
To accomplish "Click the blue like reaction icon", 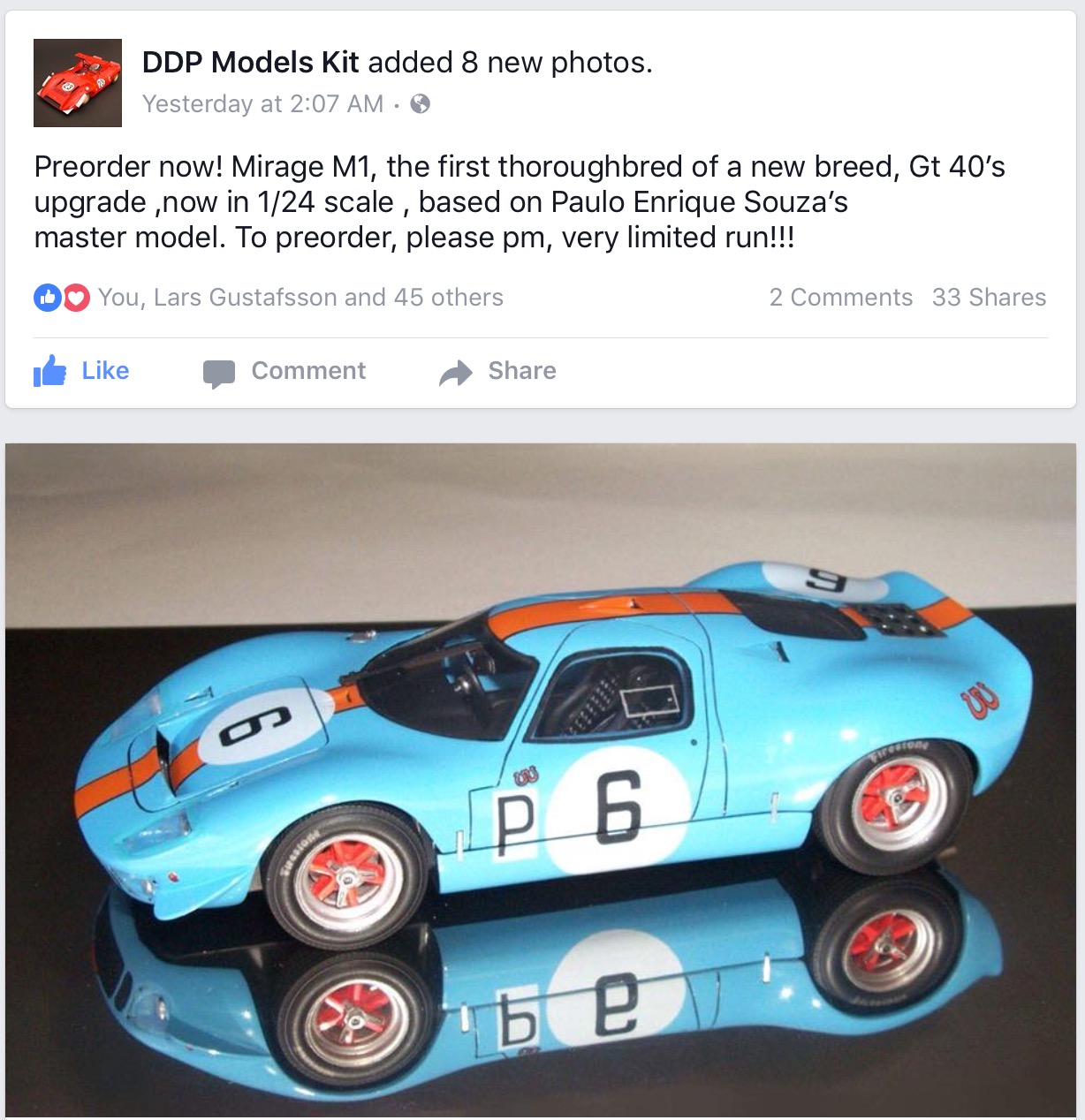I will [47, 298].
